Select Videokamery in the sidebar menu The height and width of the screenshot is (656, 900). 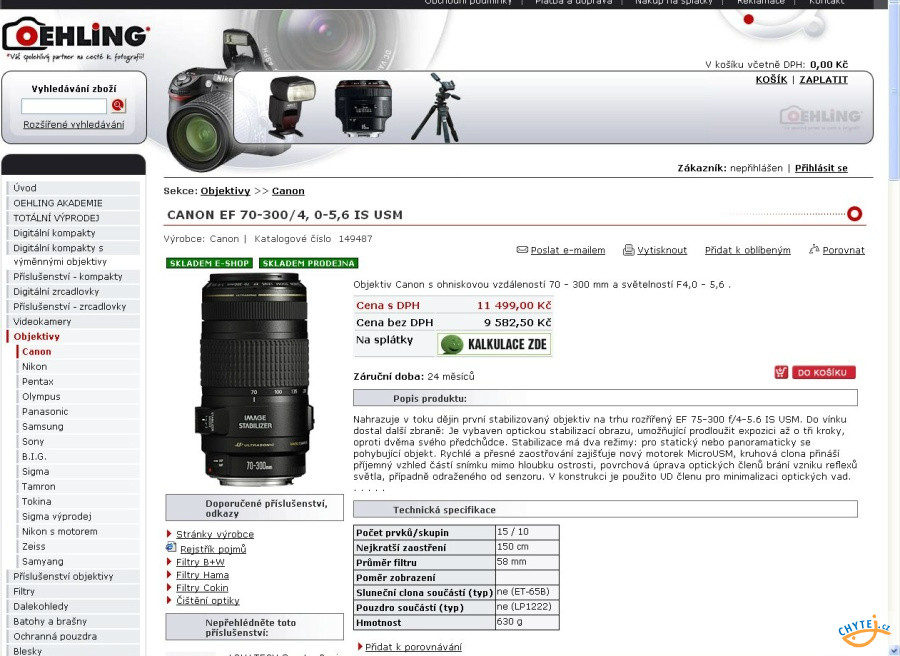(x=42, y=322)
